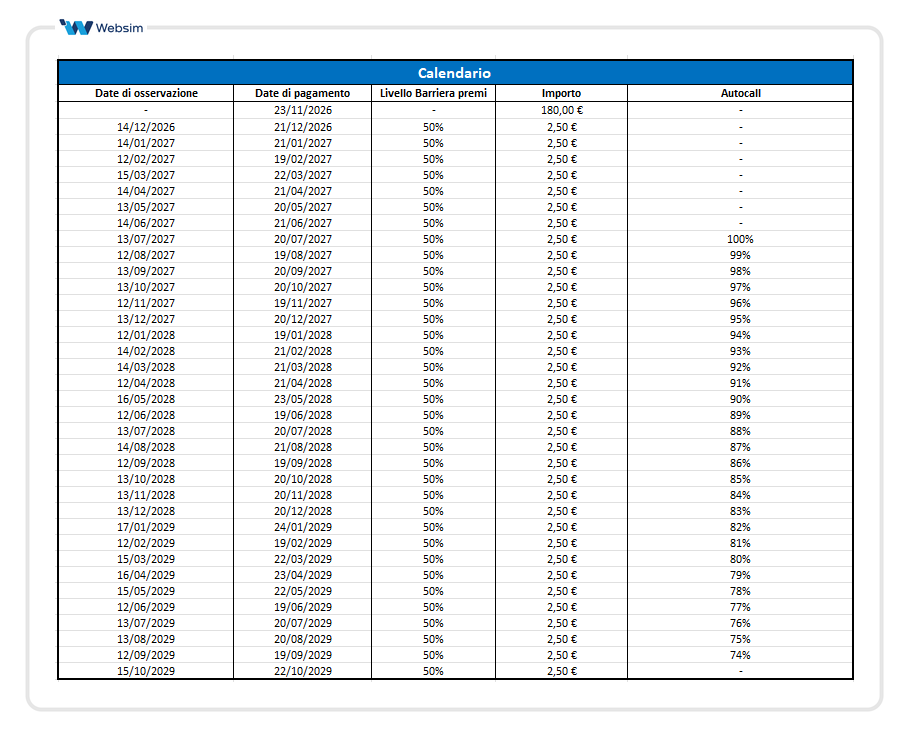
Task: Select observation date 15/03/2029
Action: point(146,559)
